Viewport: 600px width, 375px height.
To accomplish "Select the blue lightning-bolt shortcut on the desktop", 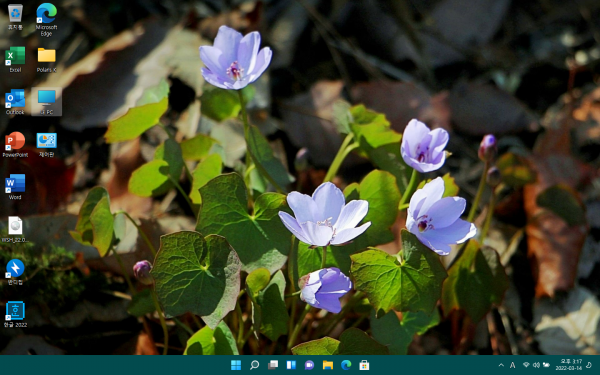I will point(15,272).
